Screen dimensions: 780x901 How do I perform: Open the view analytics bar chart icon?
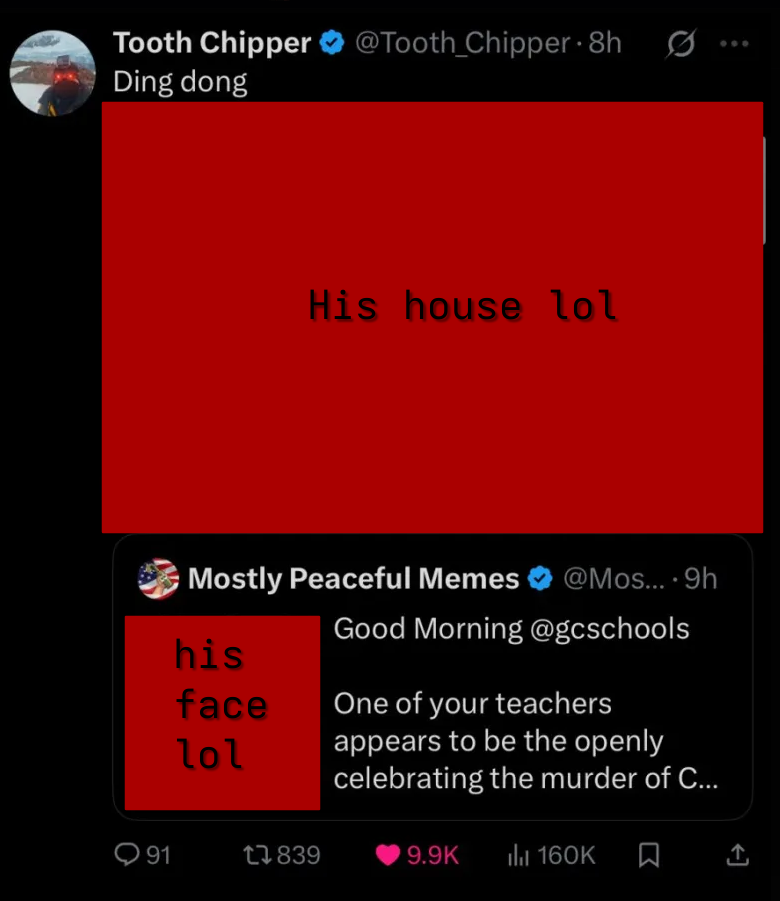tap(518, 855)
